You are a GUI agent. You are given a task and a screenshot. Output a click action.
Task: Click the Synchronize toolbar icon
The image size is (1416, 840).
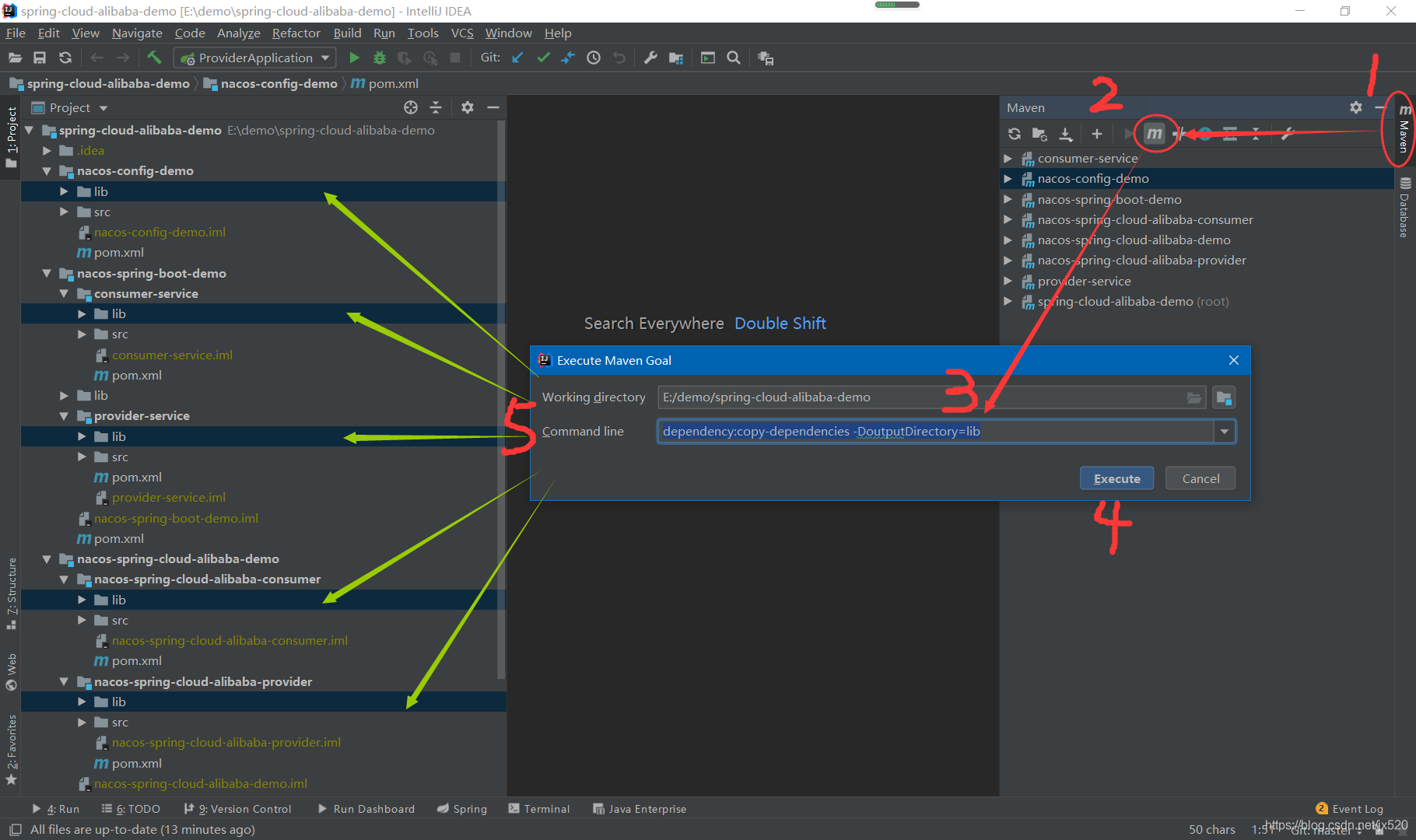coord(65,58)
